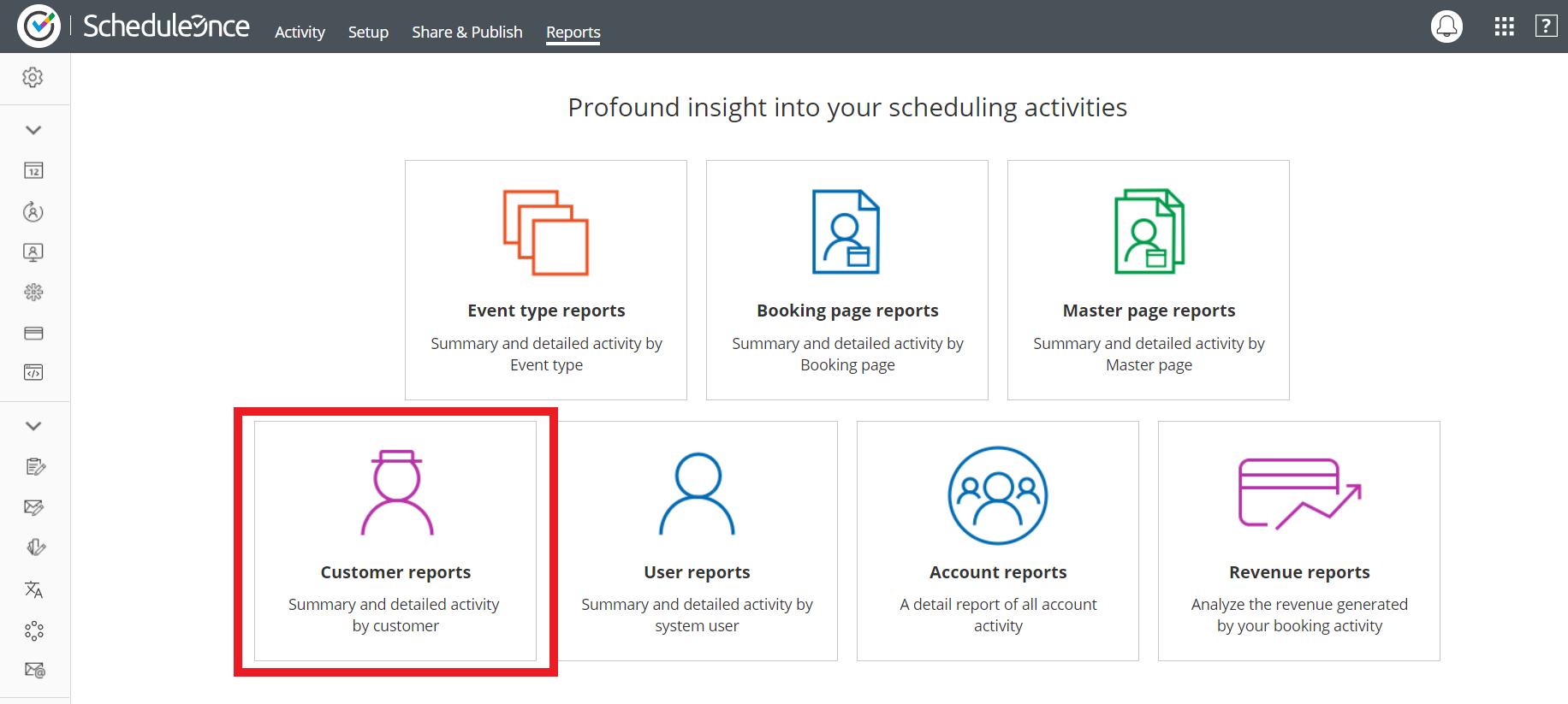Viewport: 1568px width, 704px height.
Task: Click the help question mark icon
Action: click(x=1546, y=27)
